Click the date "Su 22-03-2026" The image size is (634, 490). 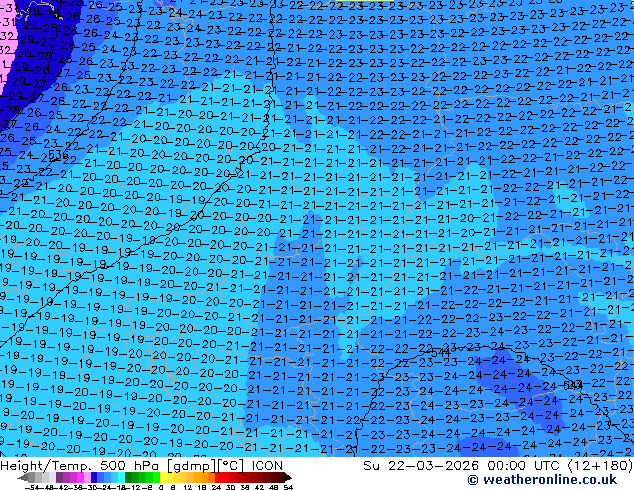coord(421,466)
